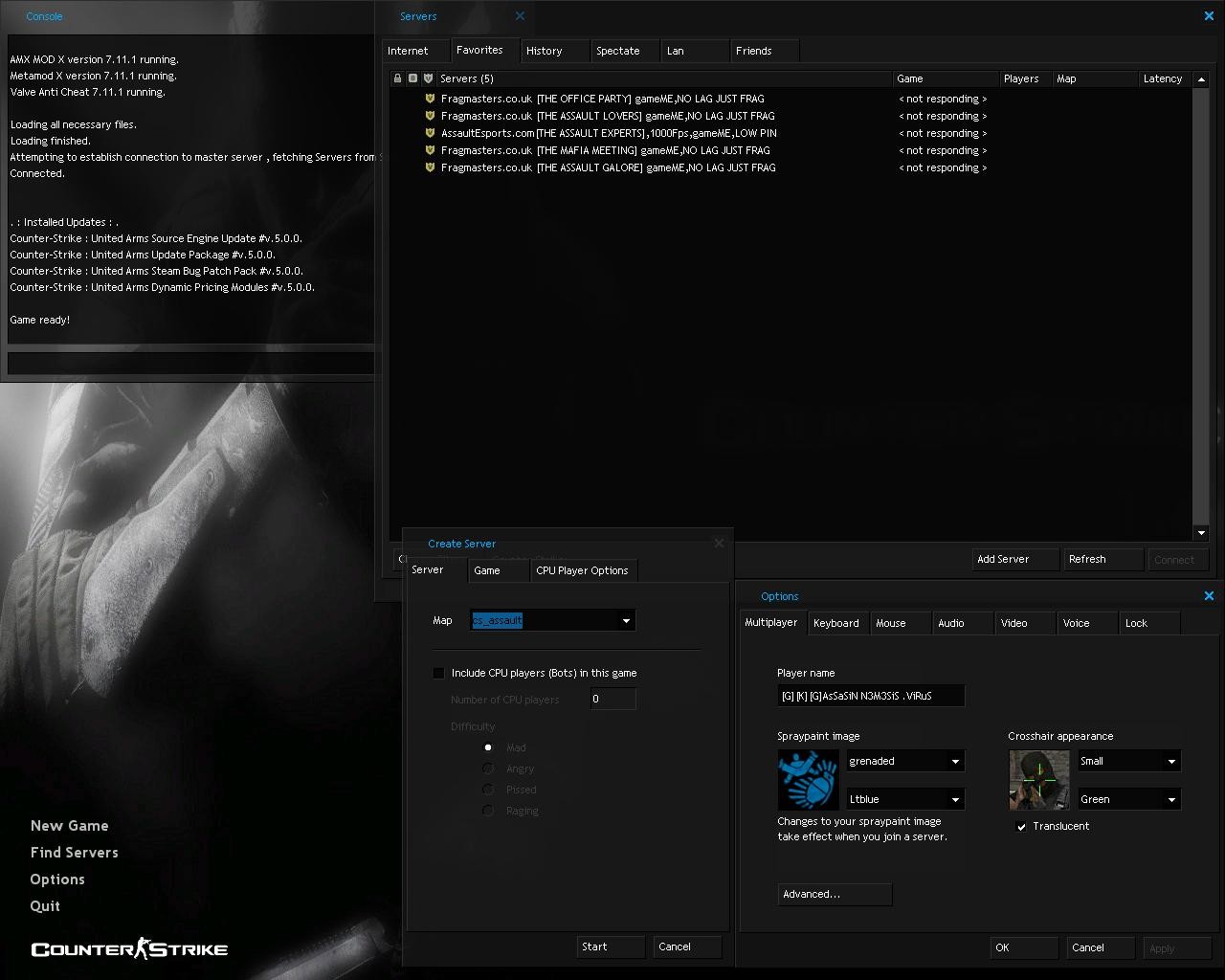Enable Include CPU players (Bots) checkbox
This screenshot has width=1225, height=980.
pyautogui.click(x=438, y=673)
